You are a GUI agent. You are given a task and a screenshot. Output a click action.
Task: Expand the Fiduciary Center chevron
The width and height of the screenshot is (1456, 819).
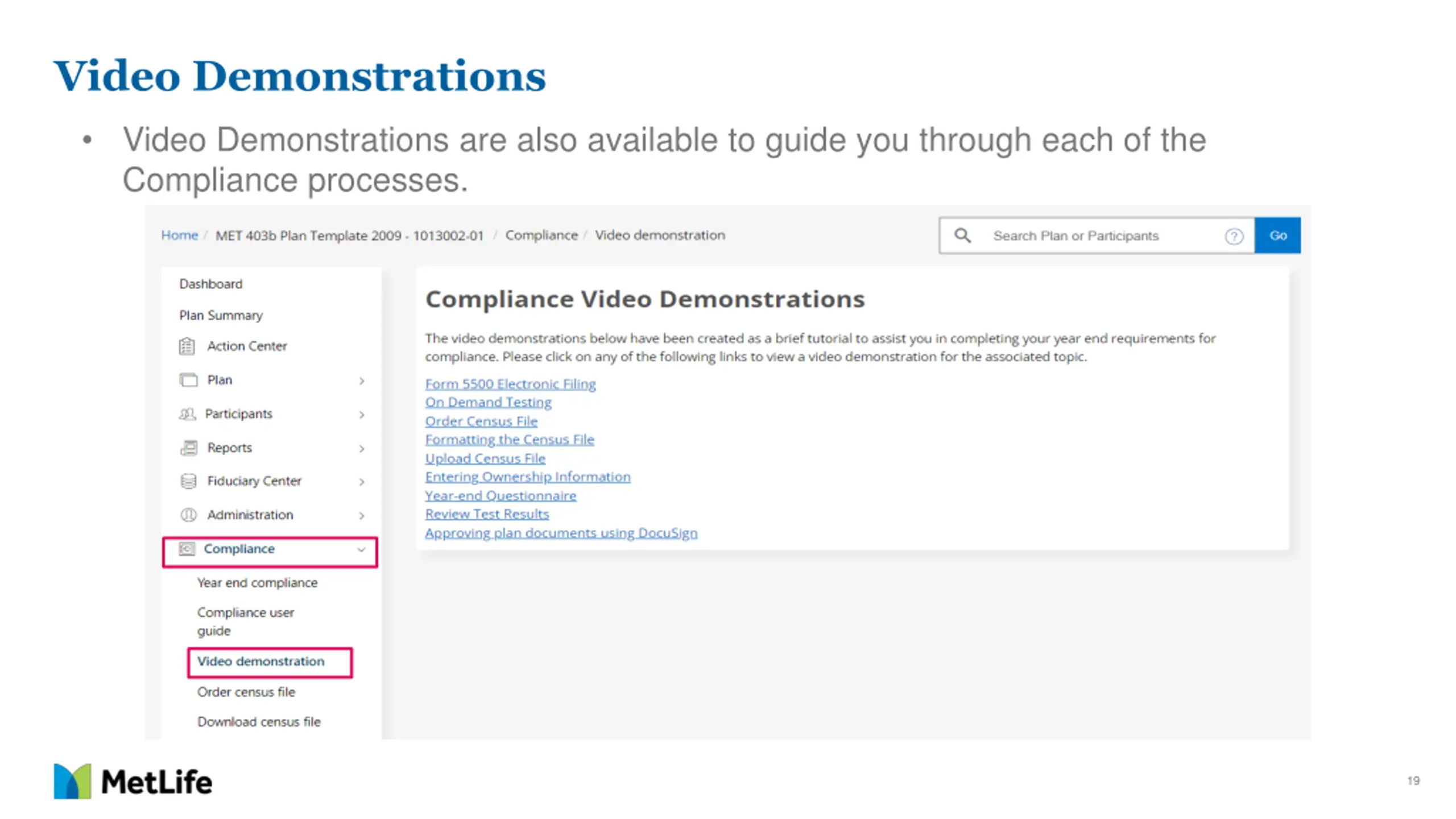tap(362, 482)
